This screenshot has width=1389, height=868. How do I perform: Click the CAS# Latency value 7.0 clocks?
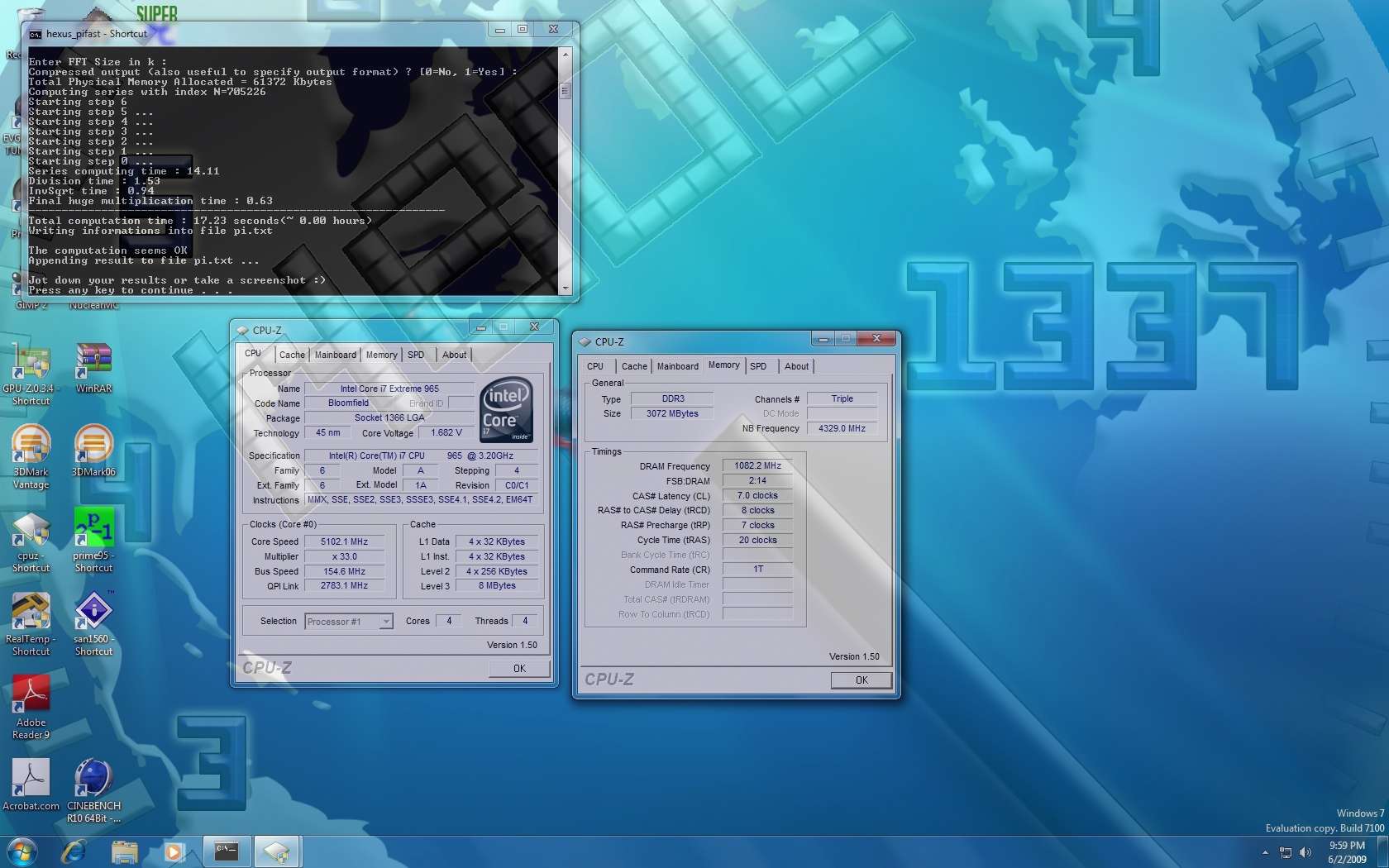[757, 496]
